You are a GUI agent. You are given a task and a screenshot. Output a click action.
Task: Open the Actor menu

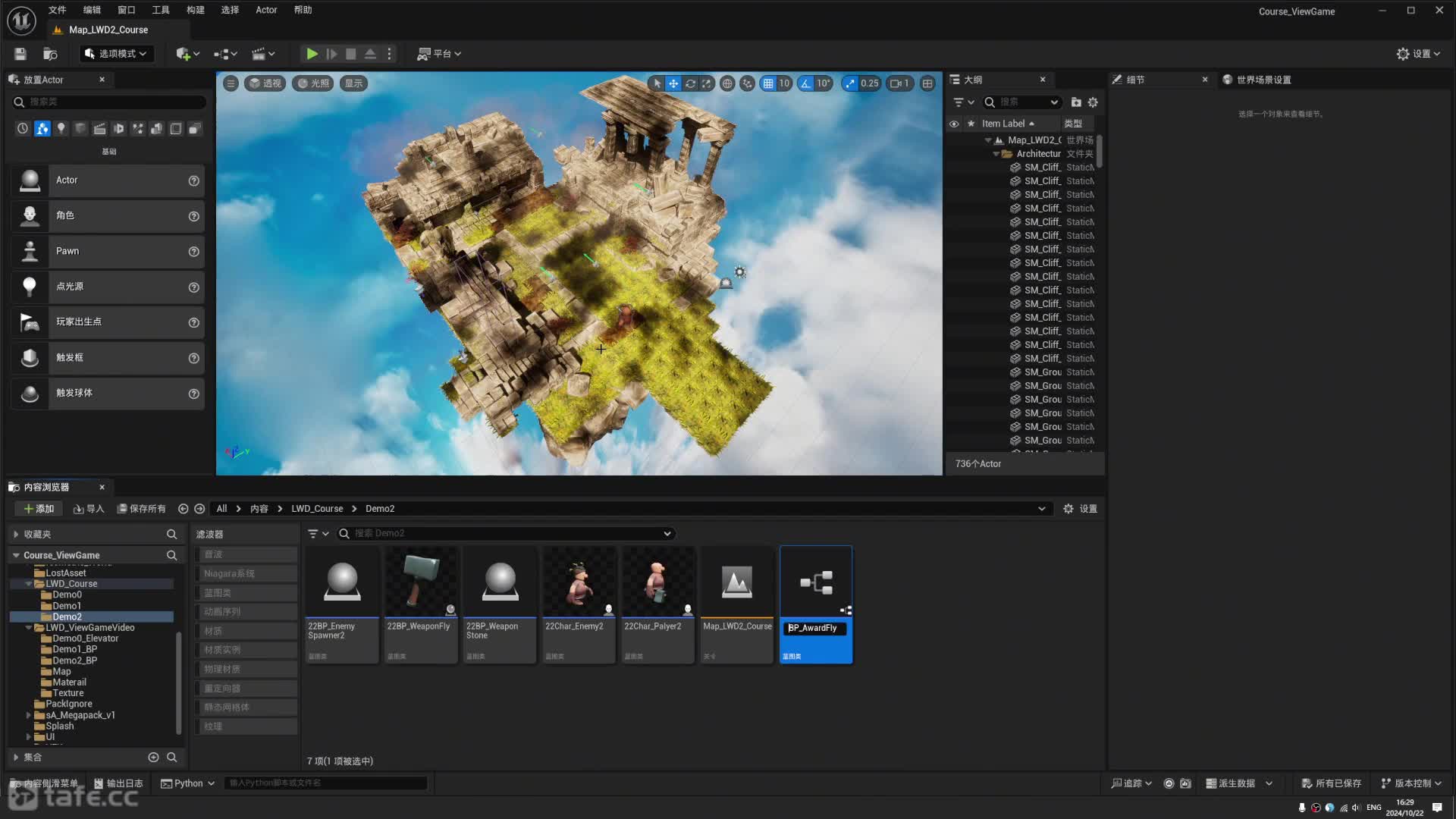(266, 10)
